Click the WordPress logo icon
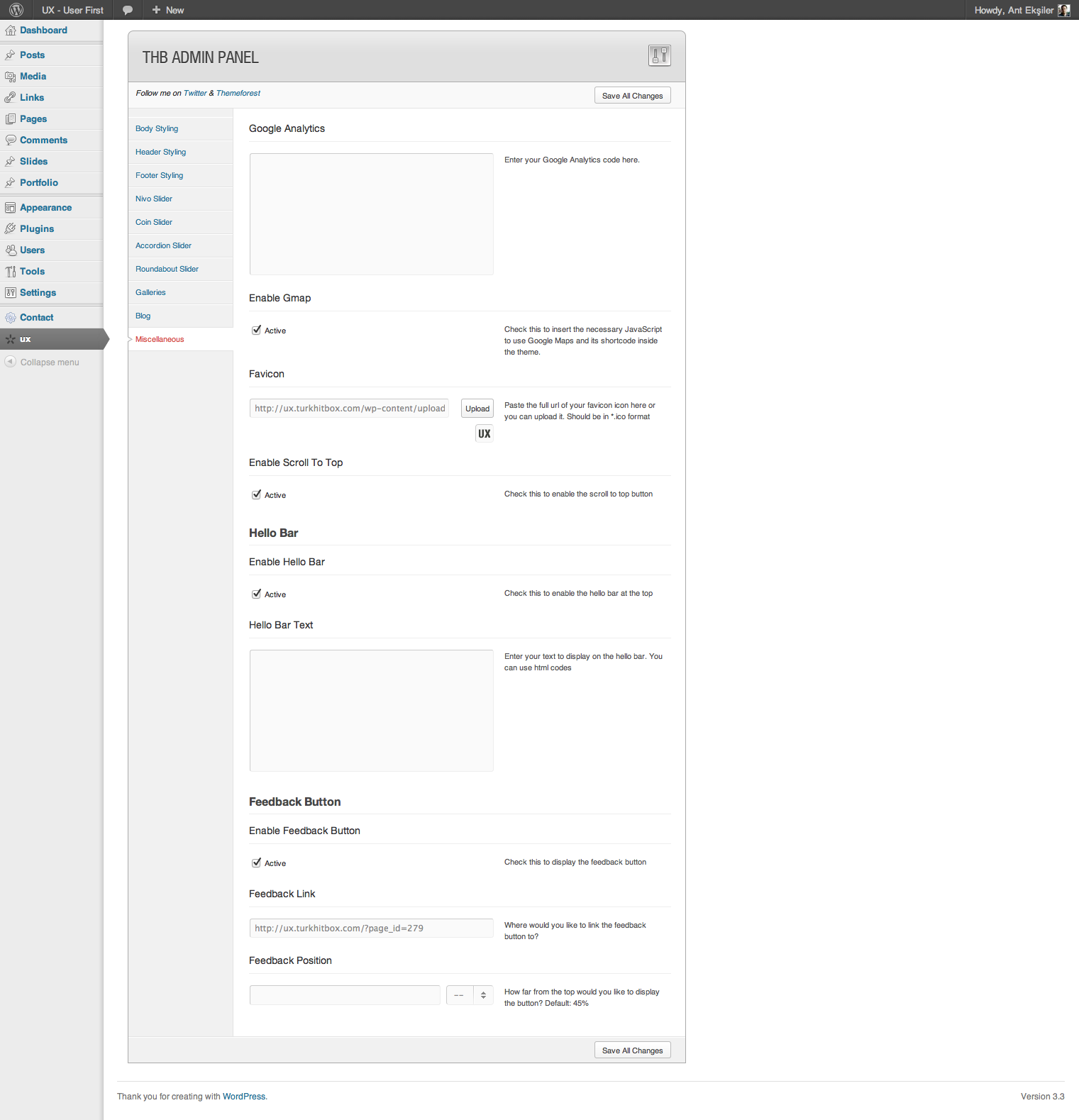Viewport: 1079px width, 1120px height. click(x=16, y=10)
